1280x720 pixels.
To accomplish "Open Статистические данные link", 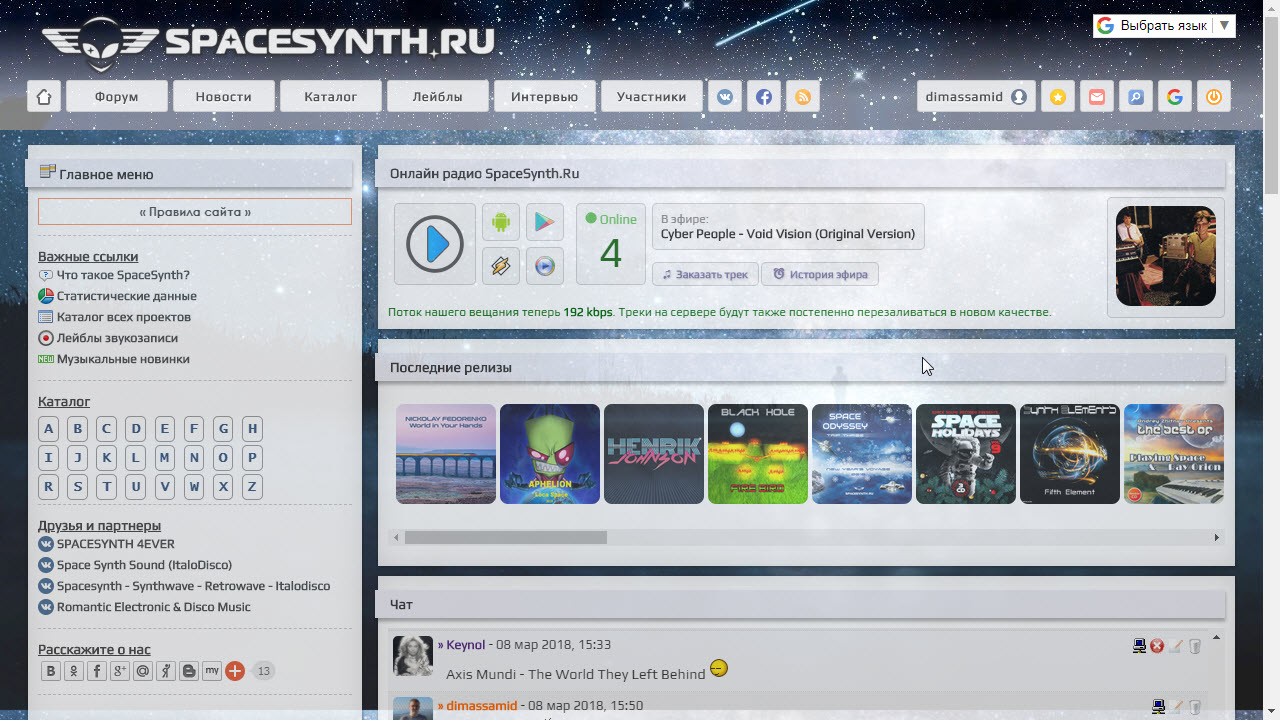I will coord(127,296).
